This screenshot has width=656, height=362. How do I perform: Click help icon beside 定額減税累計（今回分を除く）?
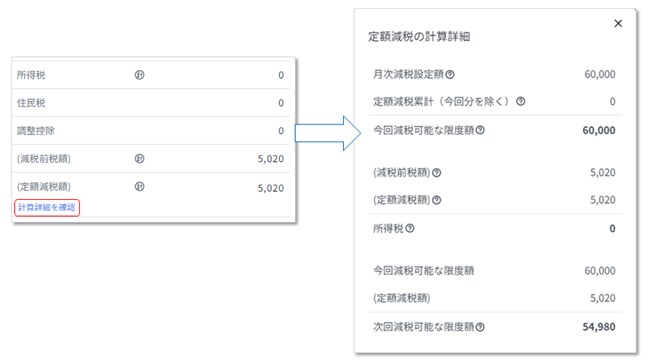click(520, 101)
